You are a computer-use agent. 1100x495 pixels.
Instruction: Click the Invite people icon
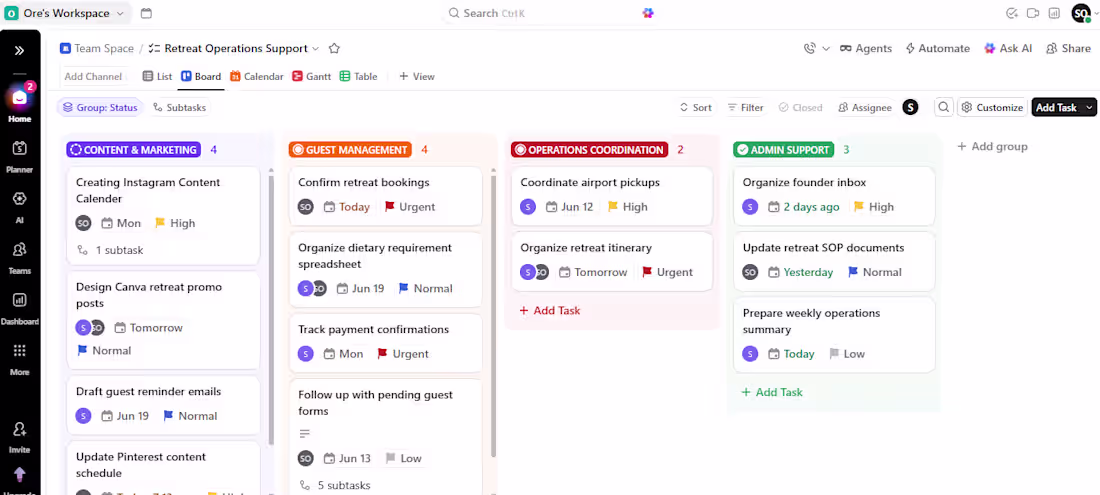pos(20,435)
